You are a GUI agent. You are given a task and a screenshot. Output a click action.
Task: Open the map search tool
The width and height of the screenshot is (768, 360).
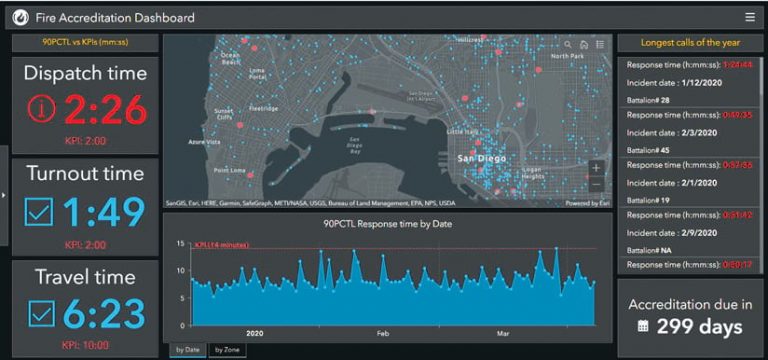click(x=568, y=45)
